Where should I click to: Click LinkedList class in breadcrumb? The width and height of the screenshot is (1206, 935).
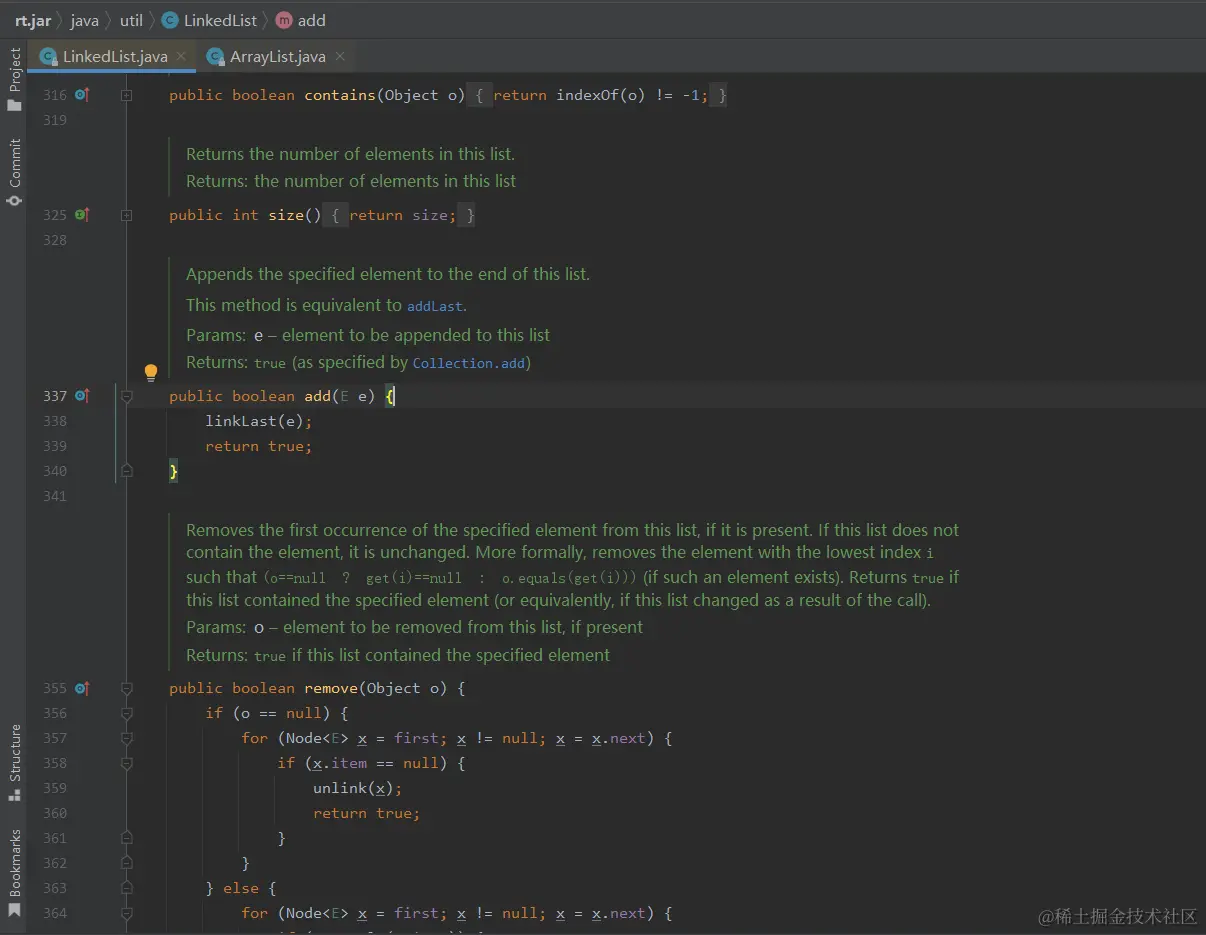tap(209, 20)
